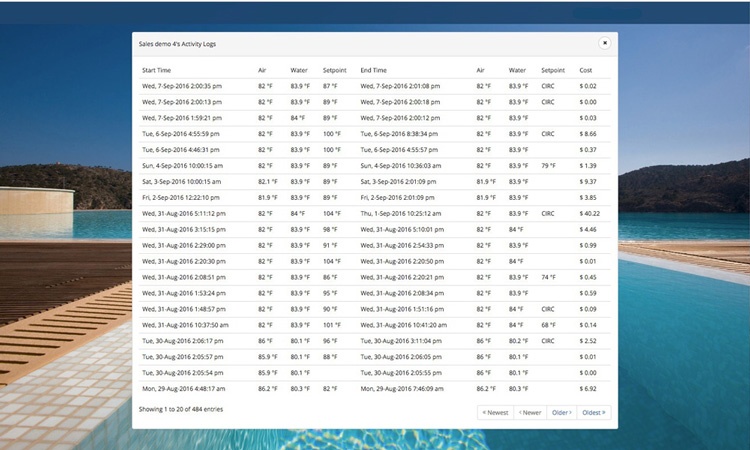Click the End Time column header

point(373,71)
